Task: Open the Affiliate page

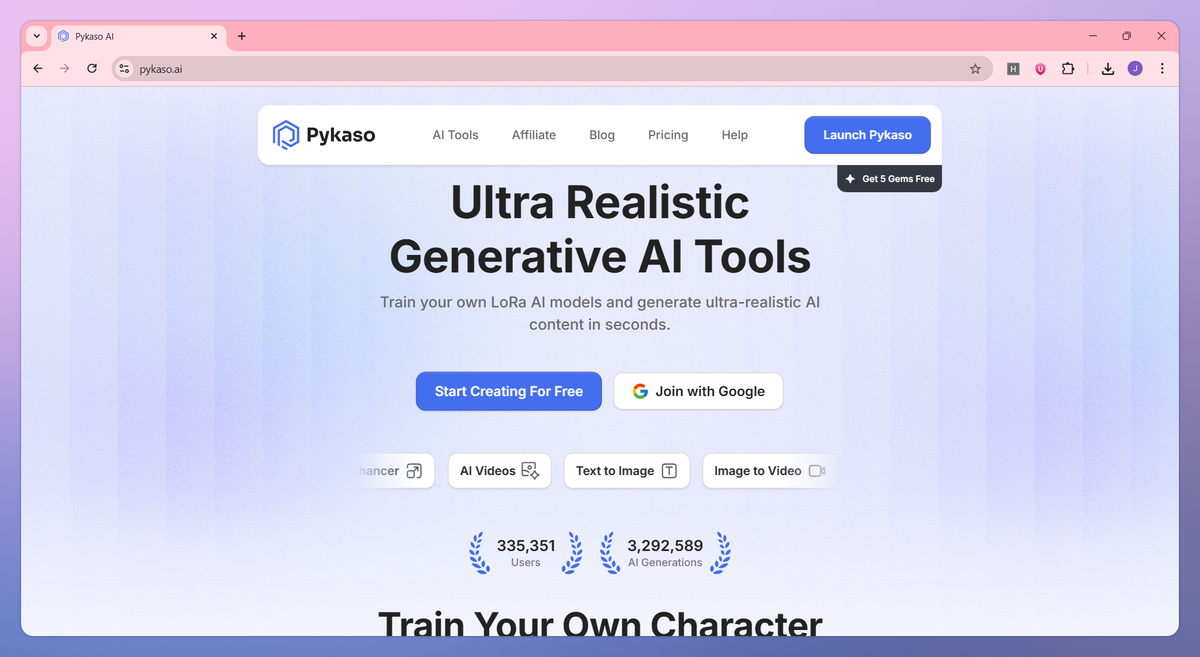Action: pos(534,135)
